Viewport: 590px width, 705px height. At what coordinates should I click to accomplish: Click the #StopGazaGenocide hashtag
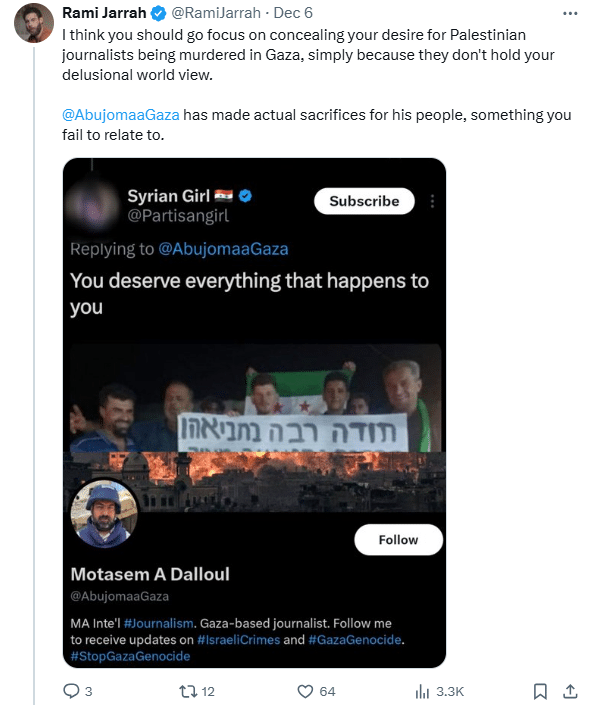[130, 656]
